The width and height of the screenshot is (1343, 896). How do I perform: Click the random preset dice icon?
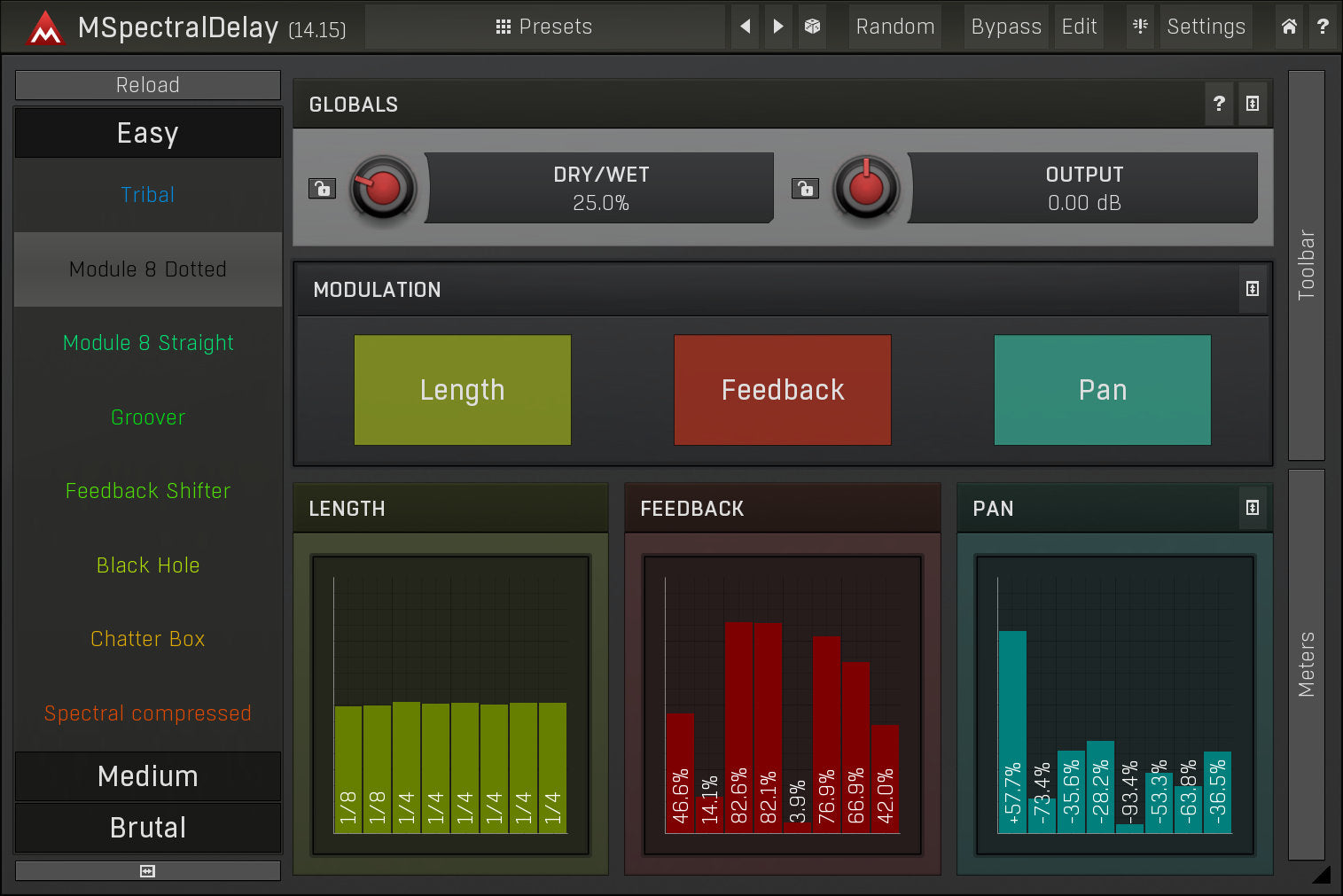tap(812, 27)
